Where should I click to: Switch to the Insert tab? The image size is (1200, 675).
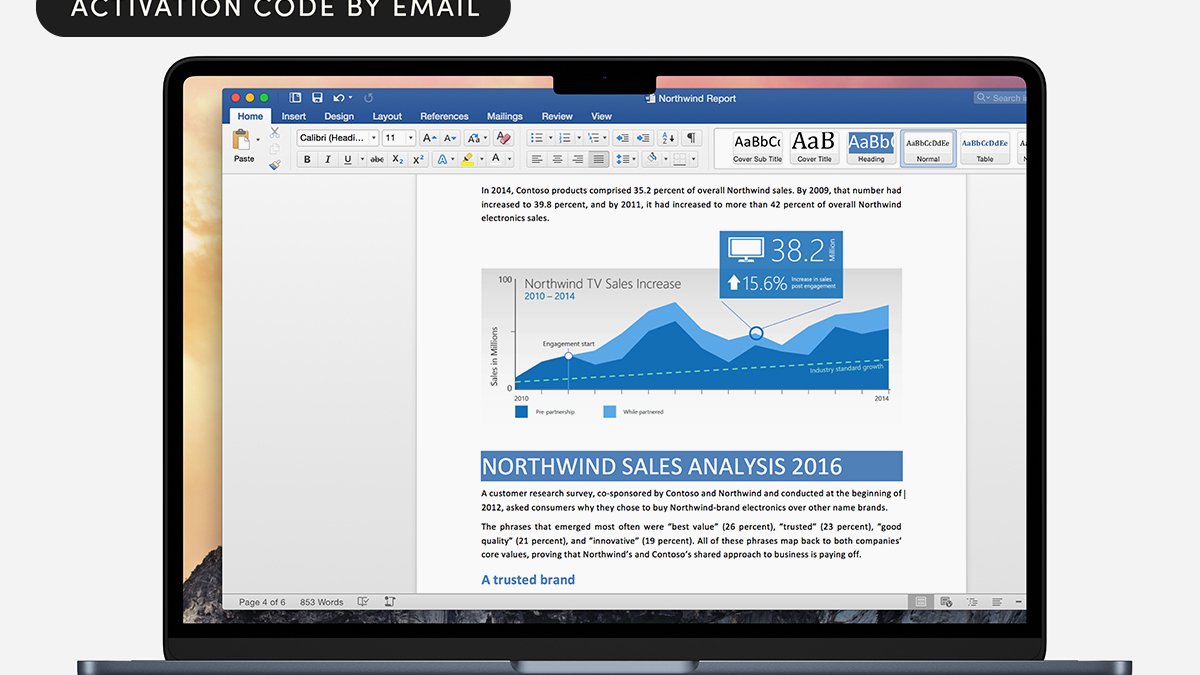pyautogui.click(x=294, y=117)
